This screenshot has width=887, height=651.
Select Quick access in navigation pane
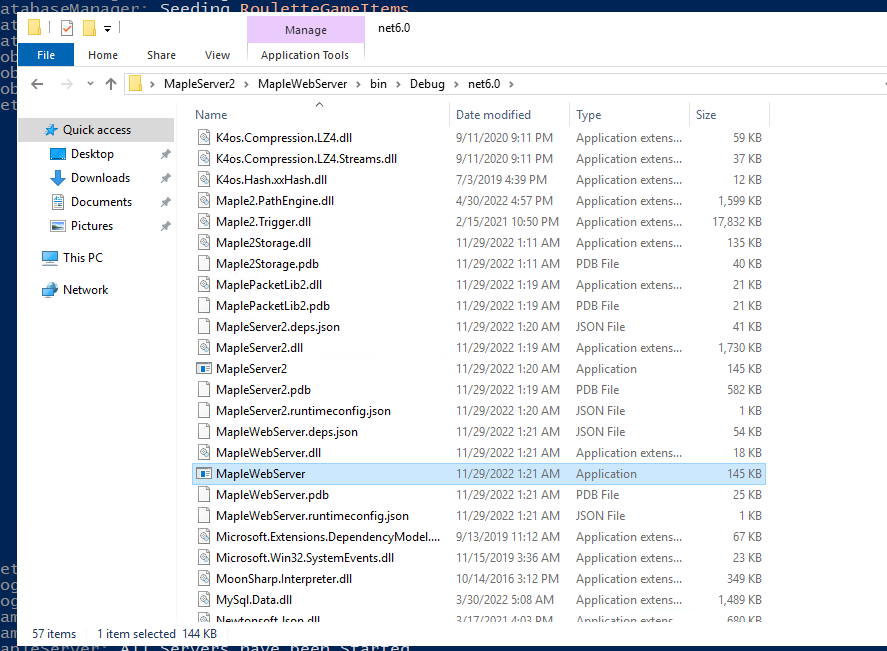[x=96, y=130]
